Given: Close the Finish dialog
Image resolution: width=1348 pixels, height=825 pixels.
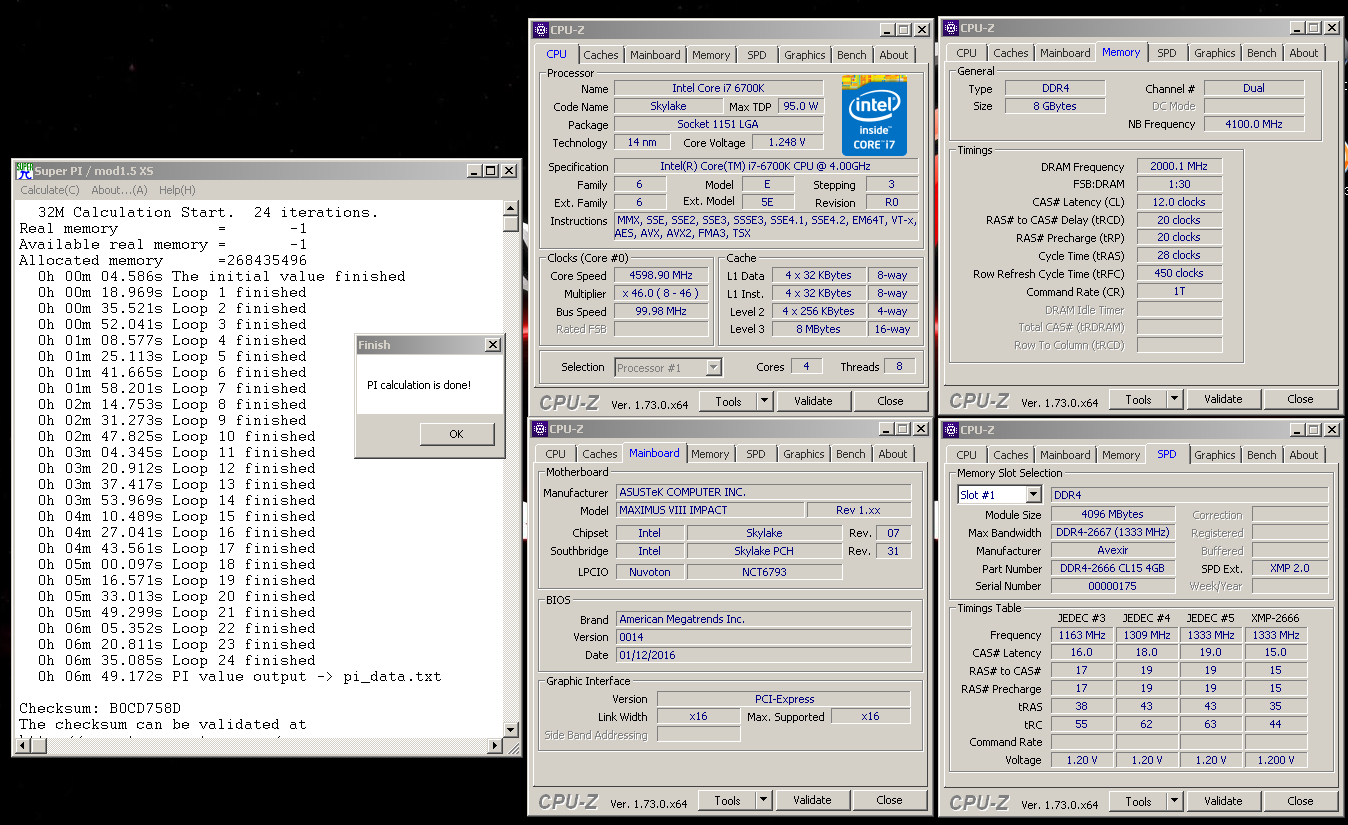Looking at the screenshot, I should tap(492, 345).
